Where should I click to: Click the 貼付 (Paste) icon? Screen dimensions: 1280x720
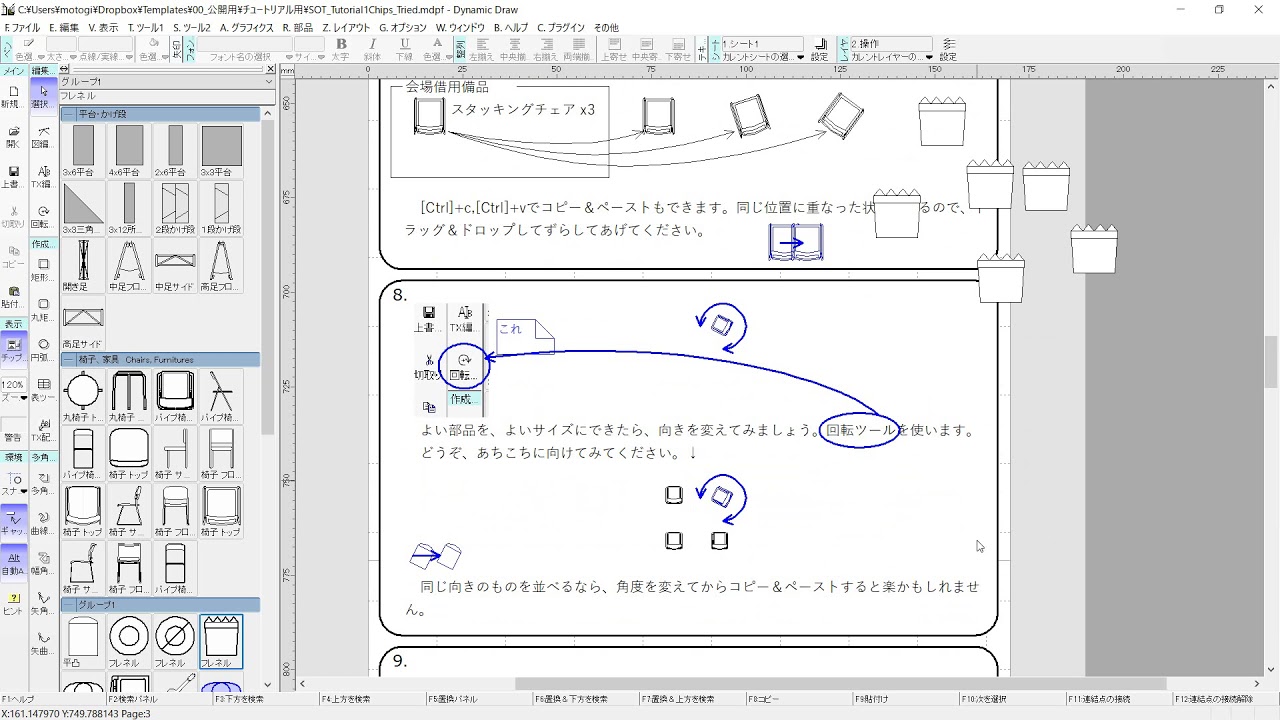point(13,296)
